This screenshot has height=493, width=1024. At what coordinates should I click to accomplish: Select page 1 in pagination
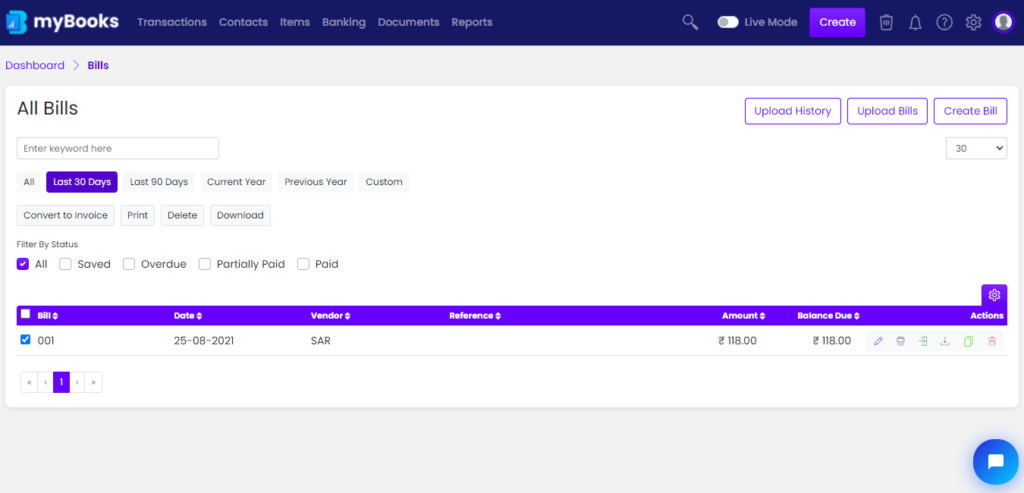[x=61, y=383]
